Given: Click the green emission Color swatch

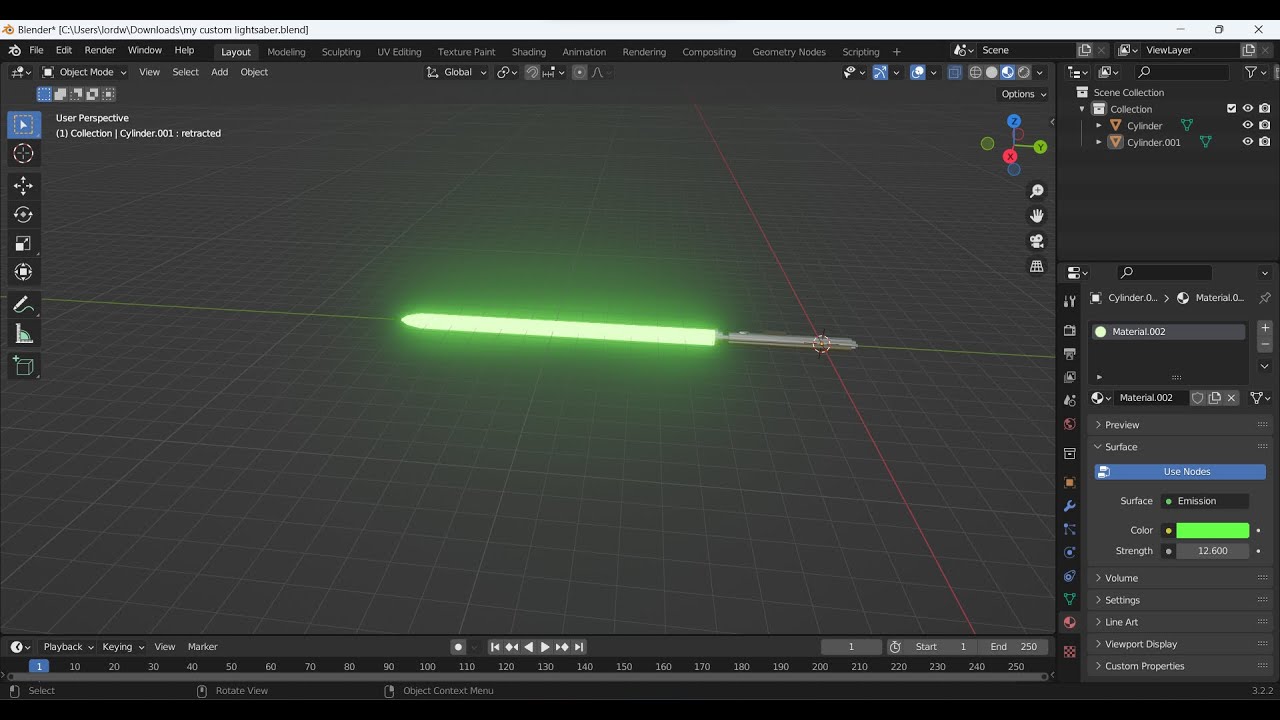Looking at the screenshot, I should 1212,531.
